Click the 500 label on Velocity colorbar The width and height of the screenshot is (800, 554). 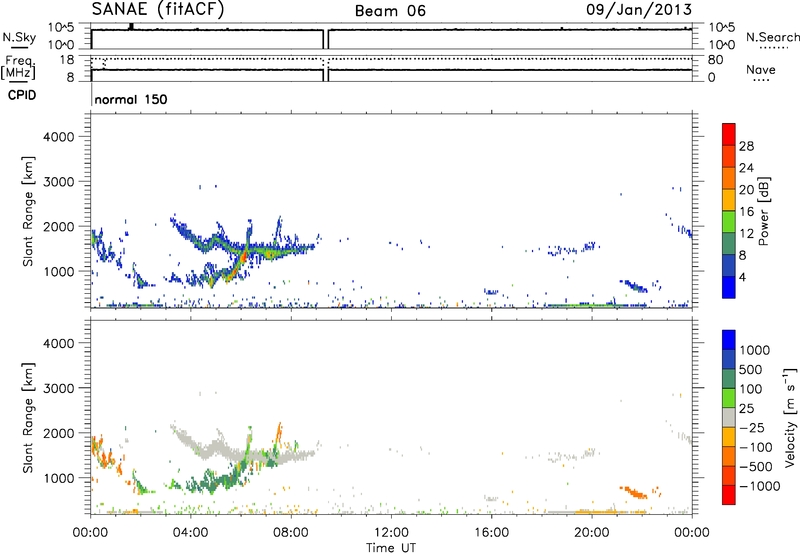(751, 370)
